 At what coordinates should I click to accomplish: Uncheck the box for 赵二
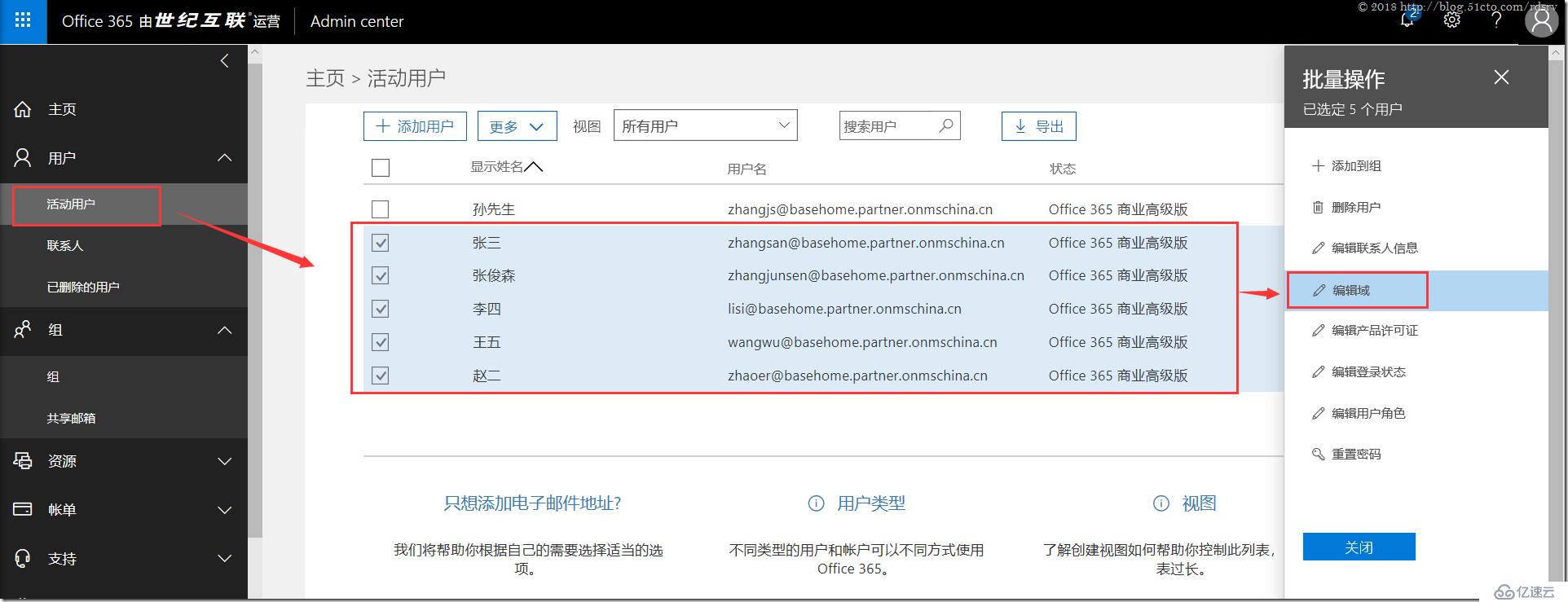pyautogui.click(x=381, y=376)
